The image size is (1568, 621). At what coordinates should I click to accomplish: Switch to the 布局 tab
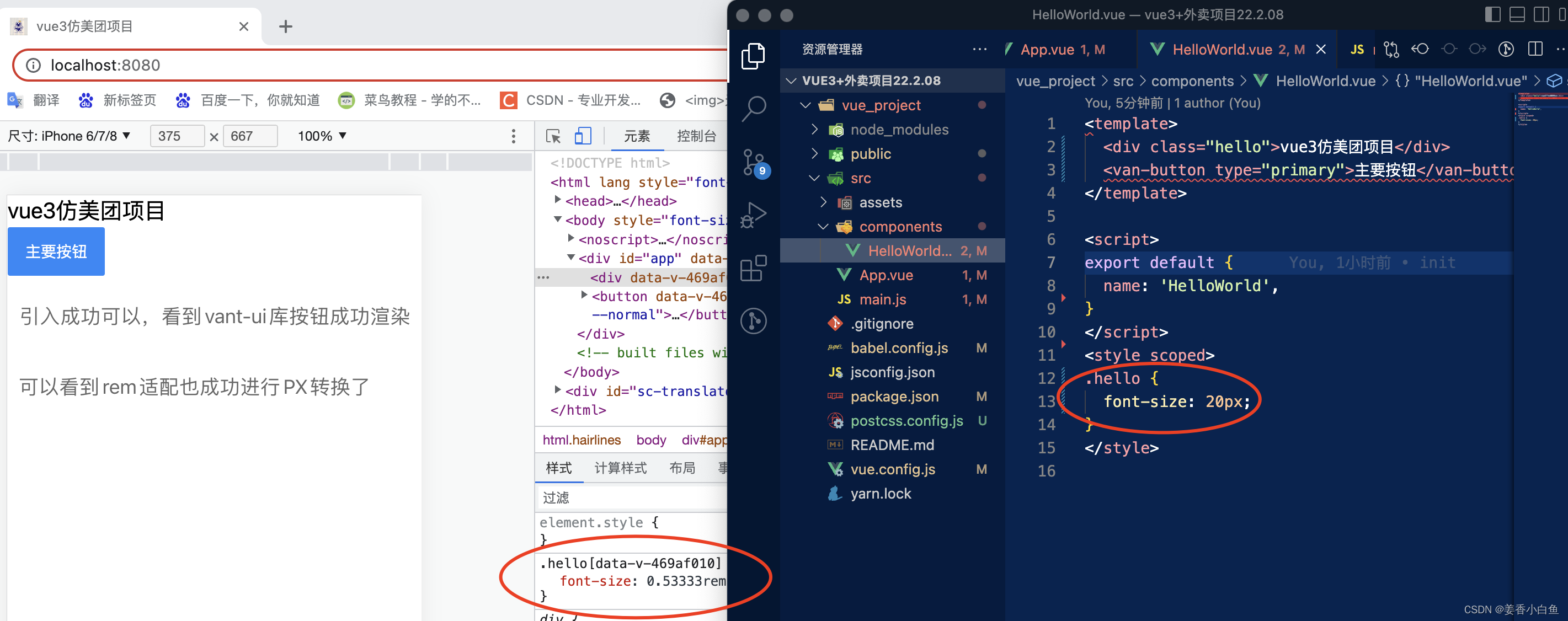[x=682, y=468]
